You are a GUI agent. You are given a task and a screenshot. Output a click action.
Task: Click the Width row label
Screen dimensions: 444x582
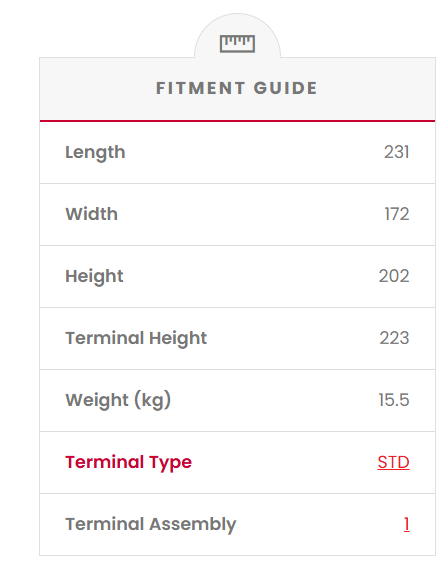(x=92, y=214)
